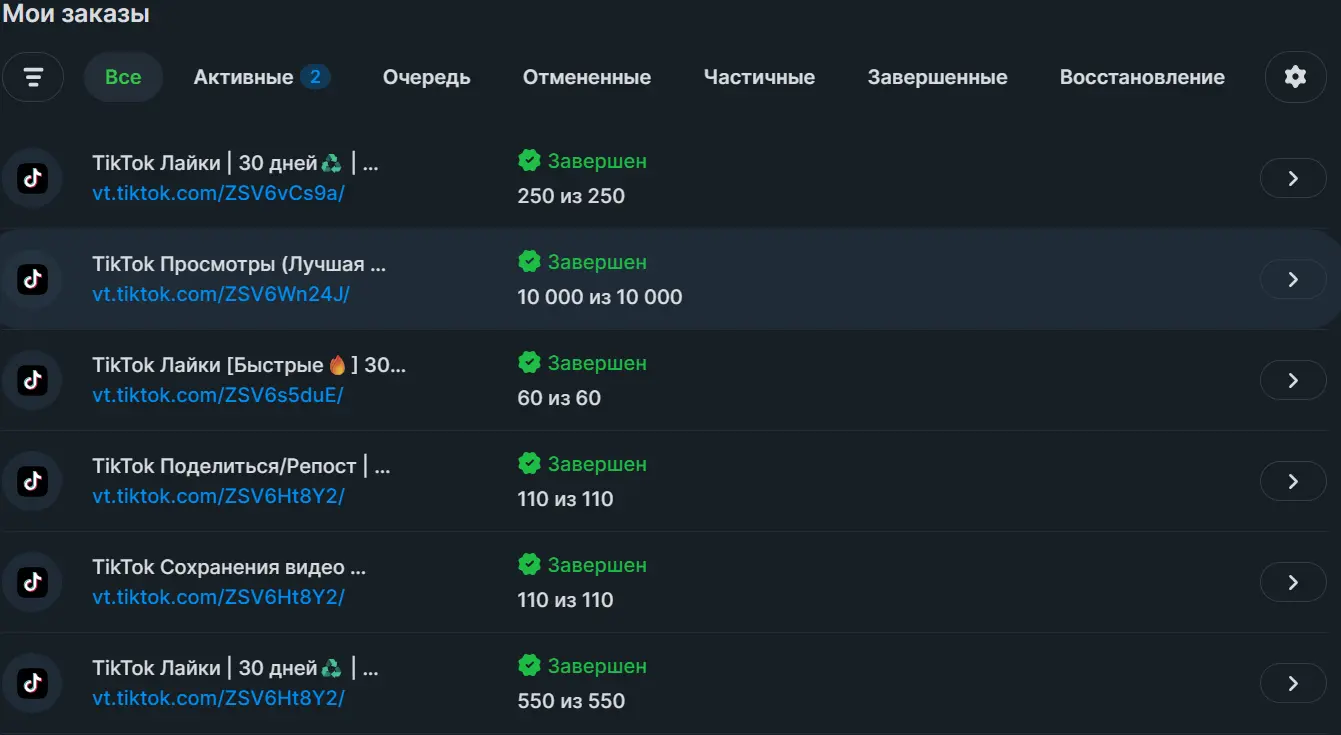Click Завершен status above 250 из 250
This screenshot has height=735, width=1341.
point(597,161)
